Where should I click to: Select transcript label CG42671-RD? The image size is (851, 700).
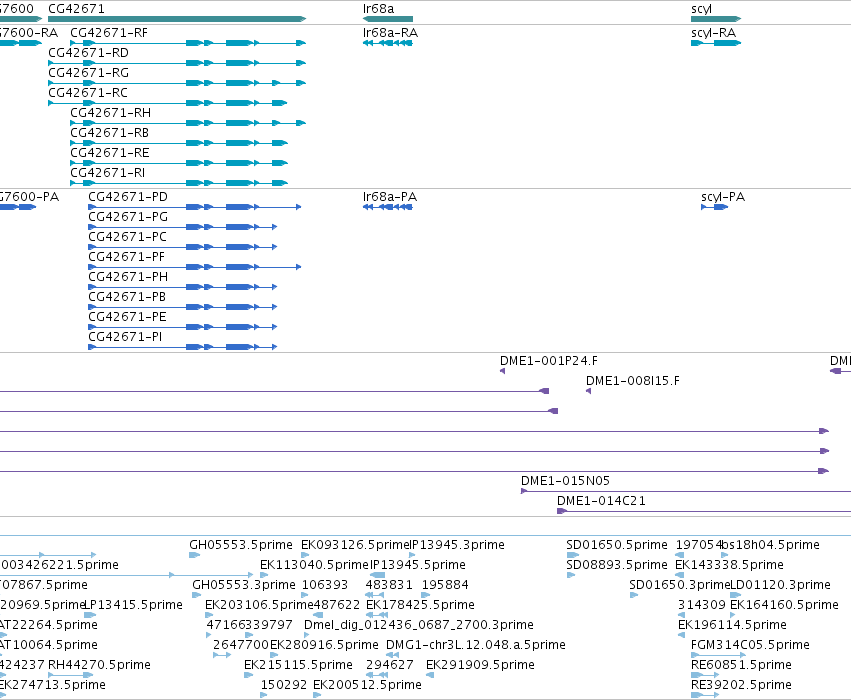[88, 53]
